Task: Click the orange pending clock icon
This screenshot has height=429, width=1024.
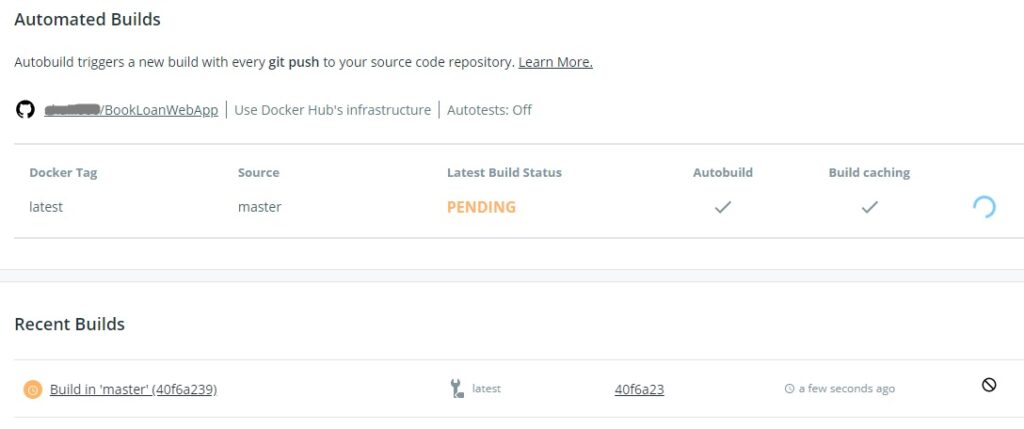Action: (33, 390)
